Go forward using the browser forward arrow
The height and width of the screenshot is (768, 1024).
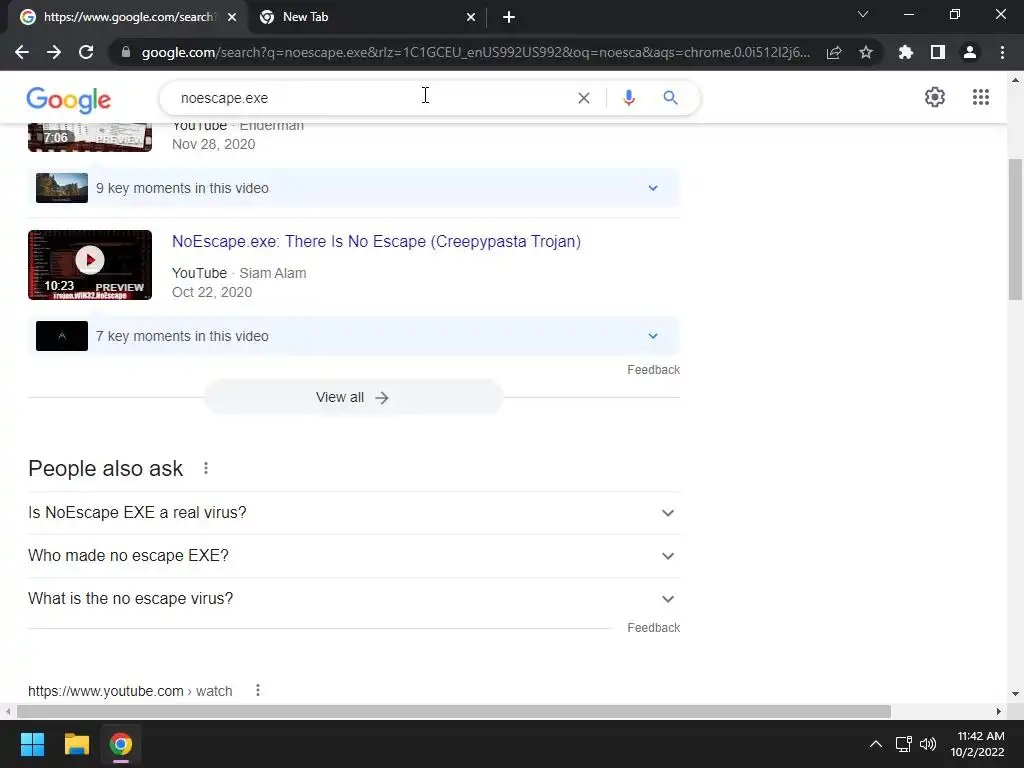pos(54,52)
